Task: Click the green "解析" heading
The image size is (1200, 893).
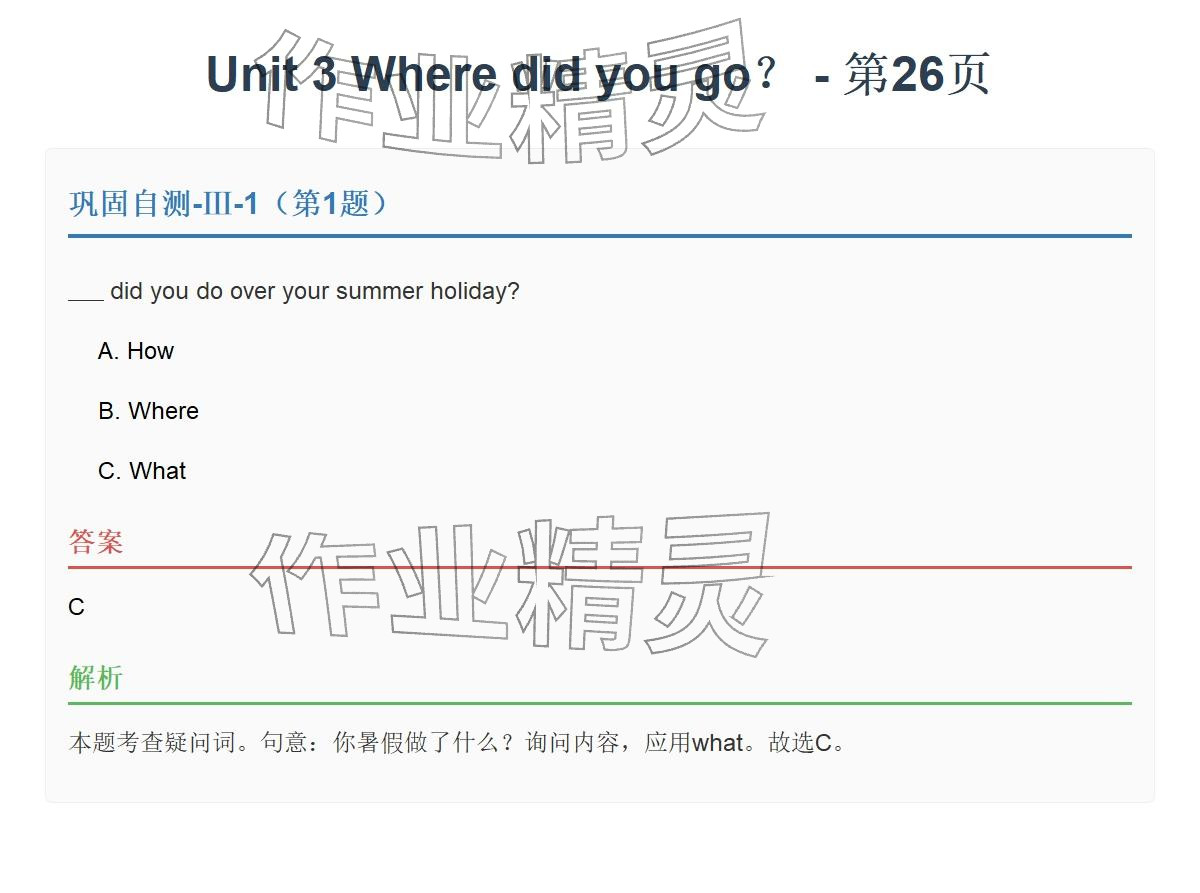Action: pos(96,678)
